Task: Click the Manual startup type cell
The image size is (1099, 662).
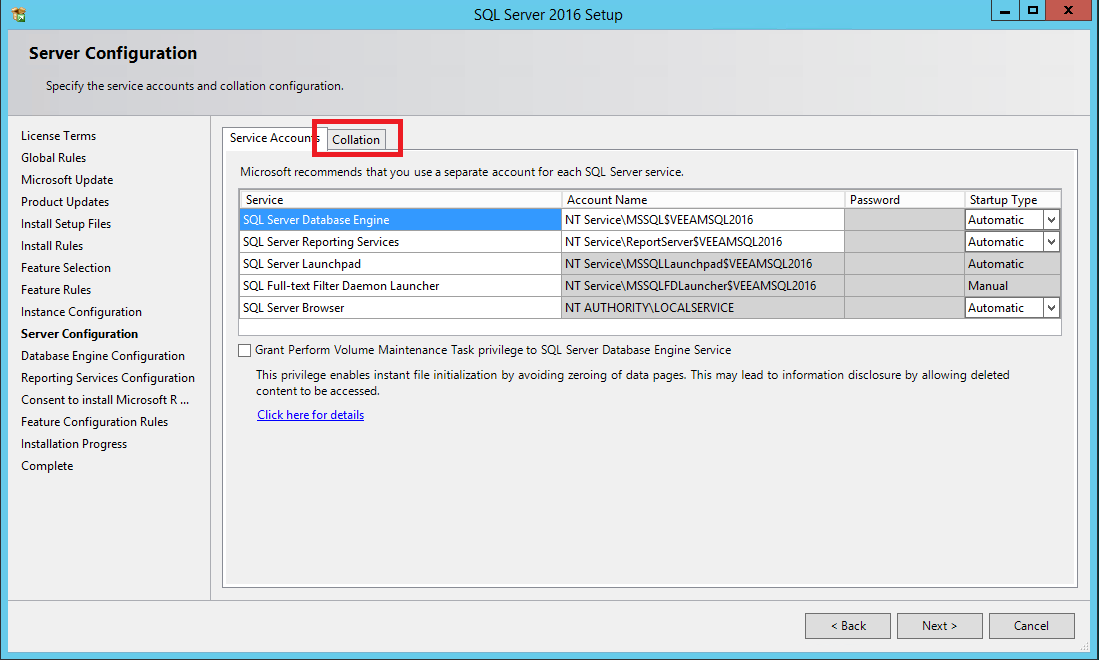Action: (x=1012, y=286)
